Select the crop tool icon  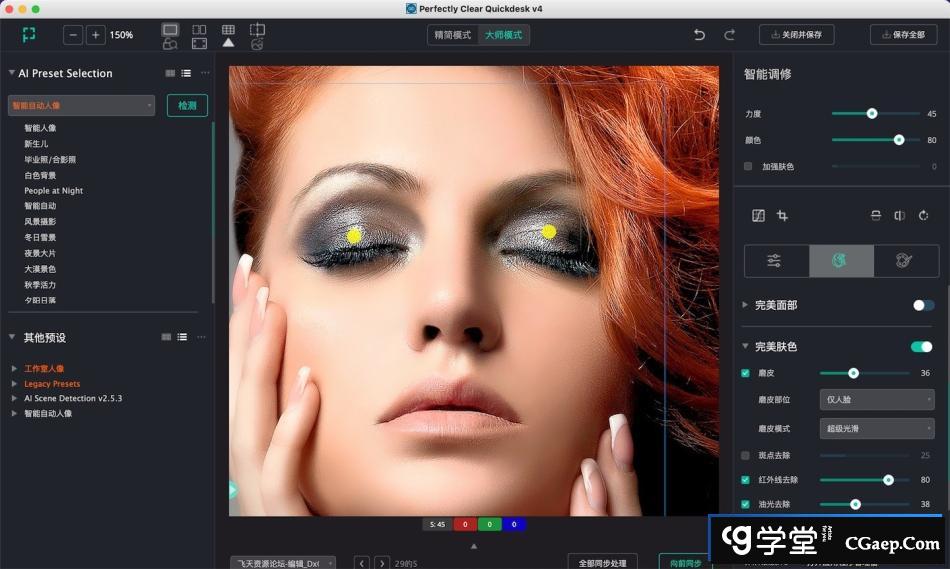pos(782,216)
